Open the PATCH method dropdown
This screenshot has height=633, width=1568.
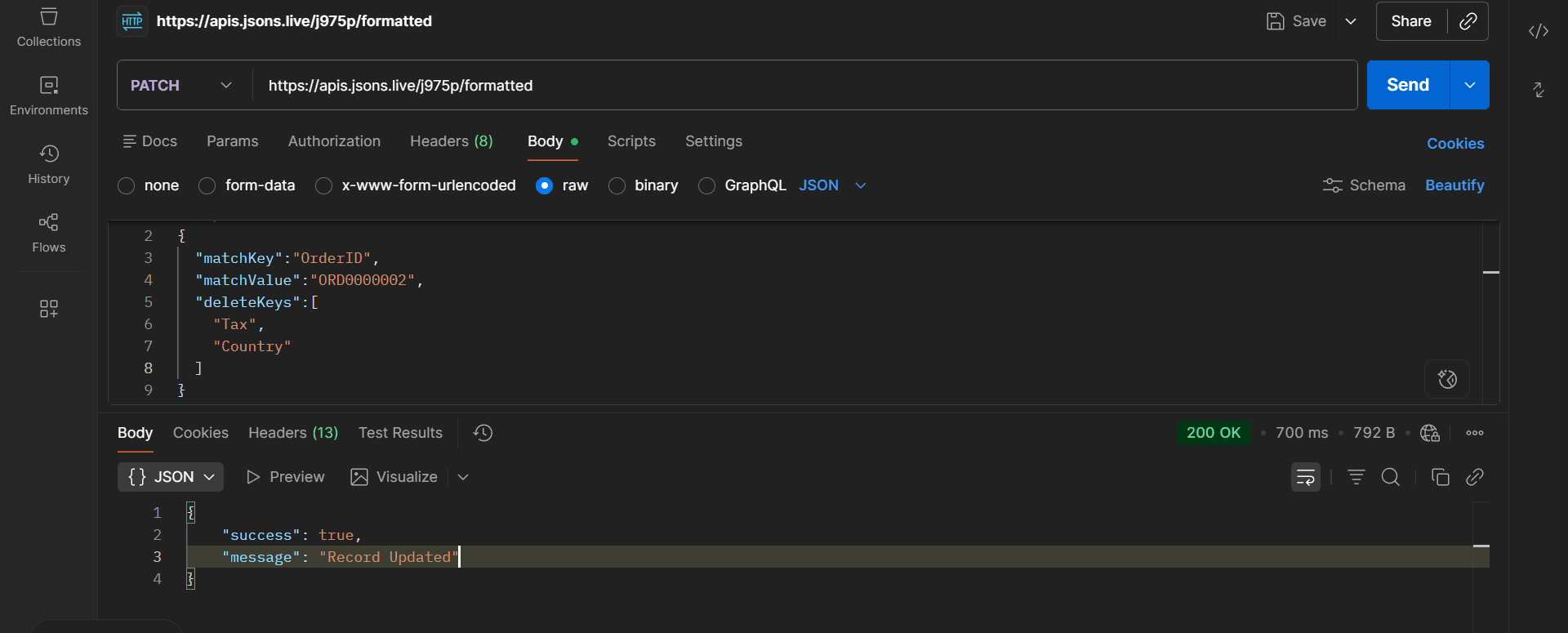point(182,86)
